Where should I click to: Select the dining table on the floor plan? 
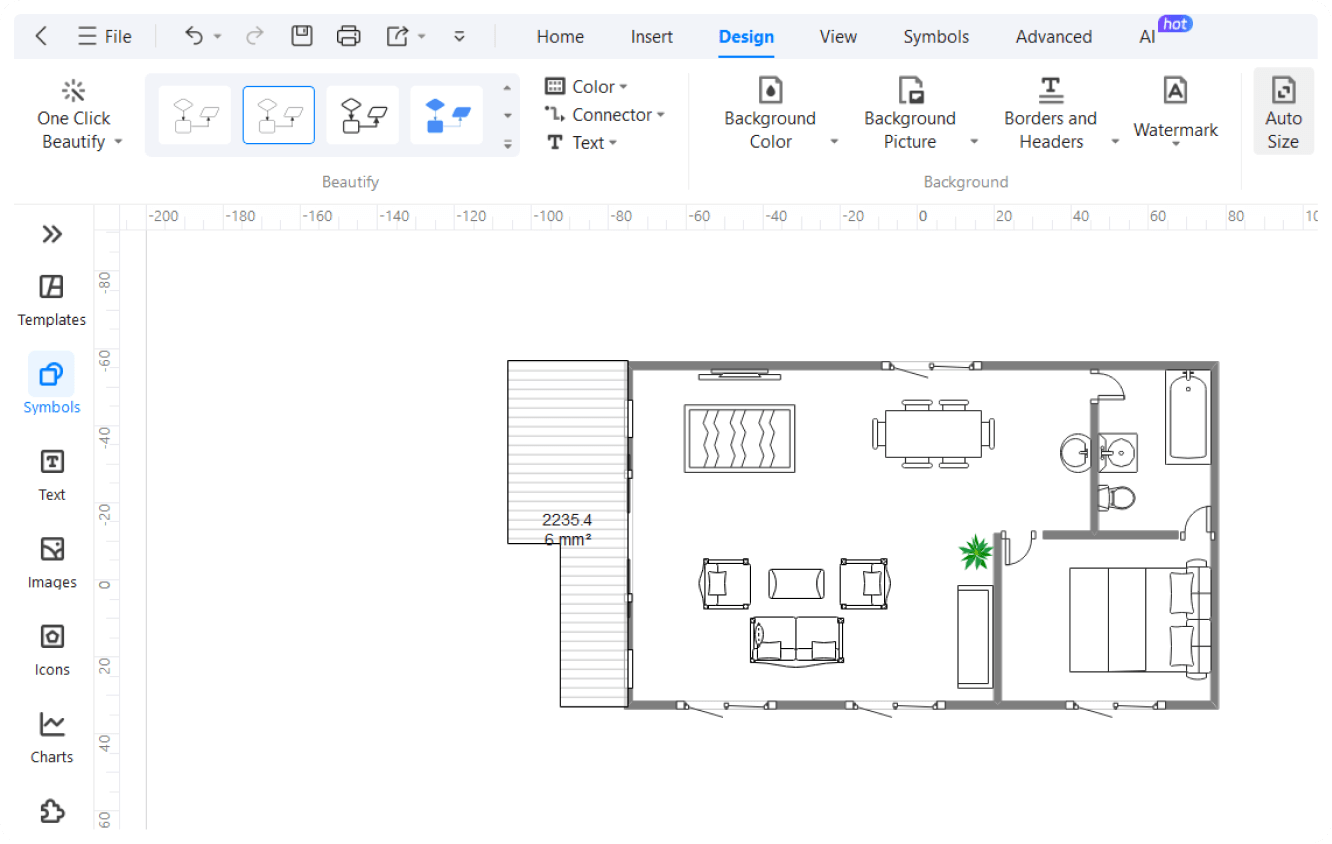[x=934, y=433]
